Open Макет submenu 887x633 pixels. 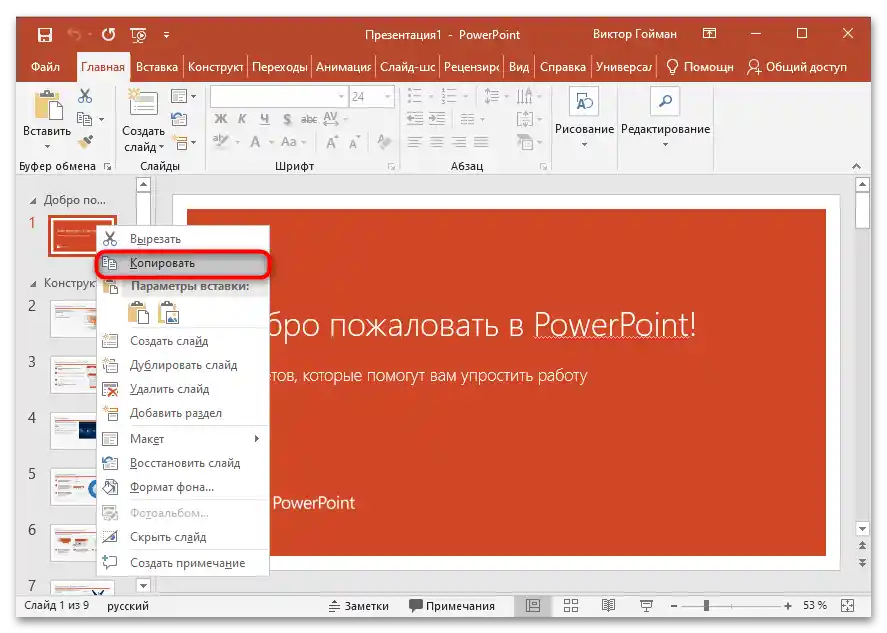183,439
